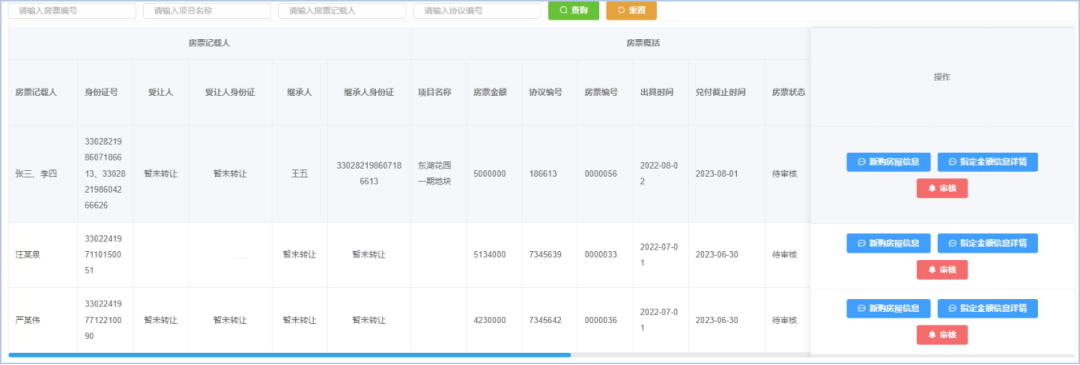Click the 受让人 column header
Viewport: 1080px width, 365px height.
coord(160,92)
